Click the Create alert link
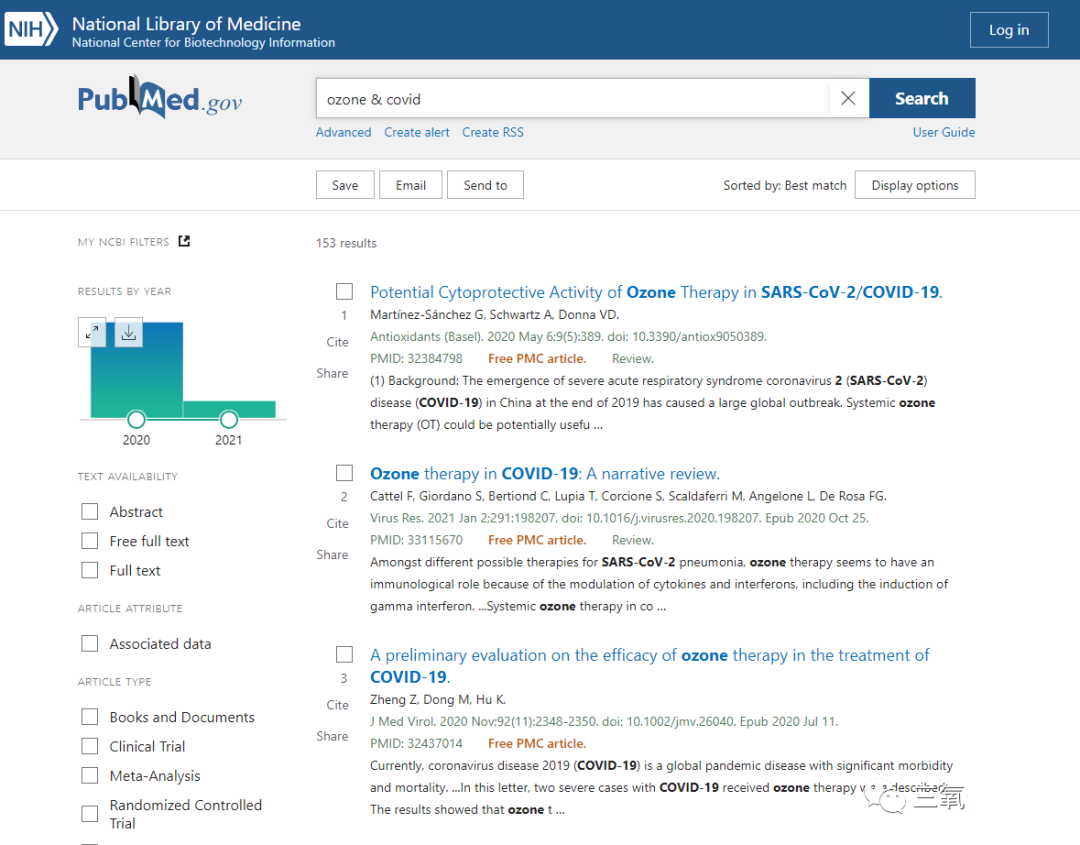 417,132
